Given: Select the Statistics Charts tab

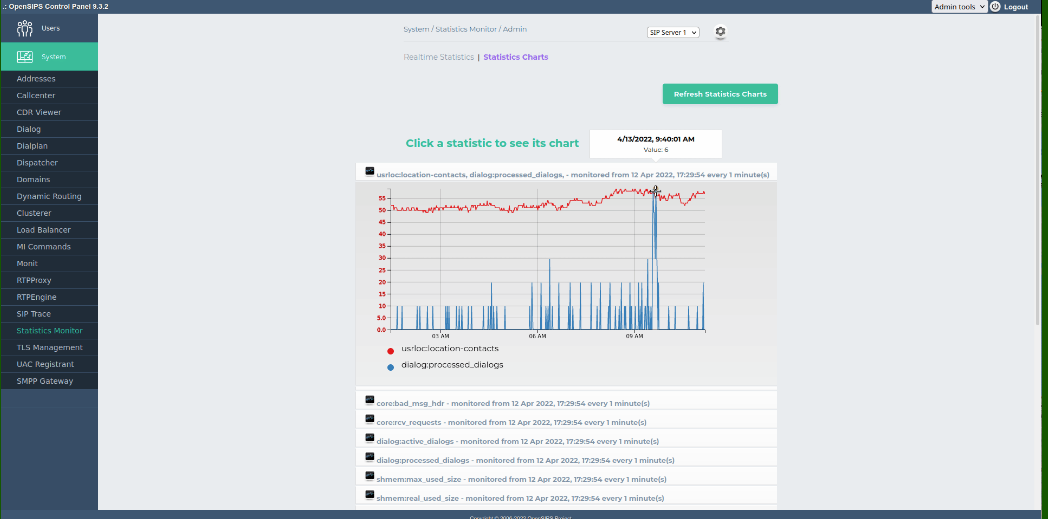Looking at the screenshot, I should click(x=515, y=57).
